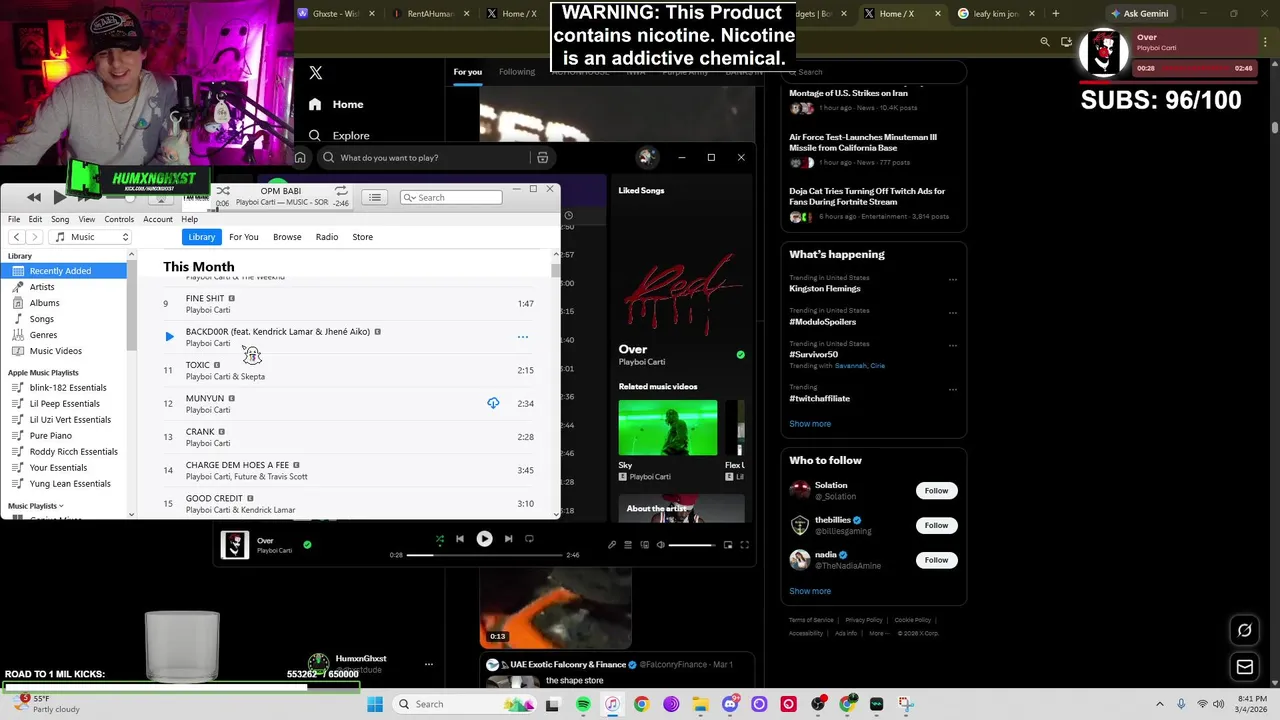This screenshot has width=1280, height=720.
Task: Click Ask Gemini in browser bar
Action: [x=1139, y=14]
